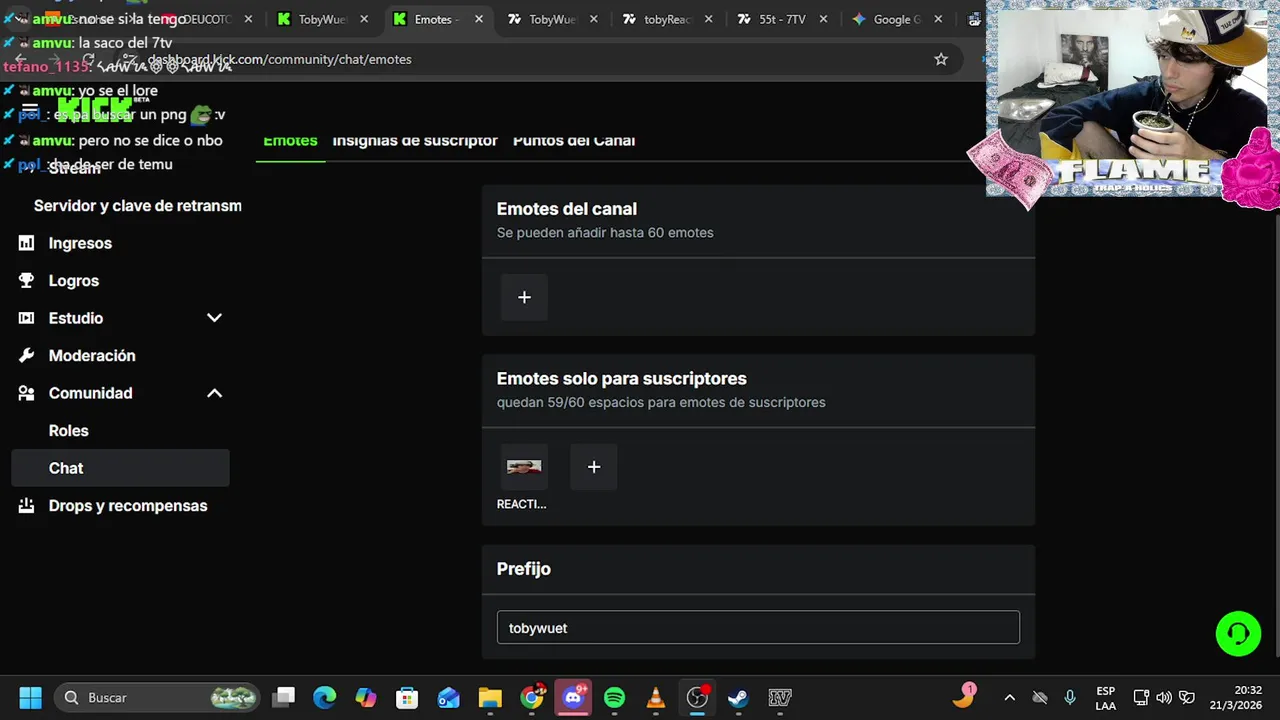The width and height of the screenshot is (1280, 720).
Task: Open Copilot from the taskbar
Action: 366,697
